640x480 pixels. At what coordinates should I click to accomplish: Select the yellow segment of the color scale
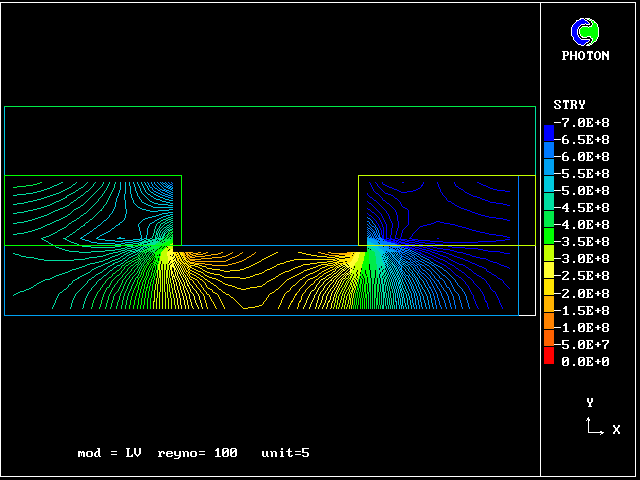[x=548, y=268]
